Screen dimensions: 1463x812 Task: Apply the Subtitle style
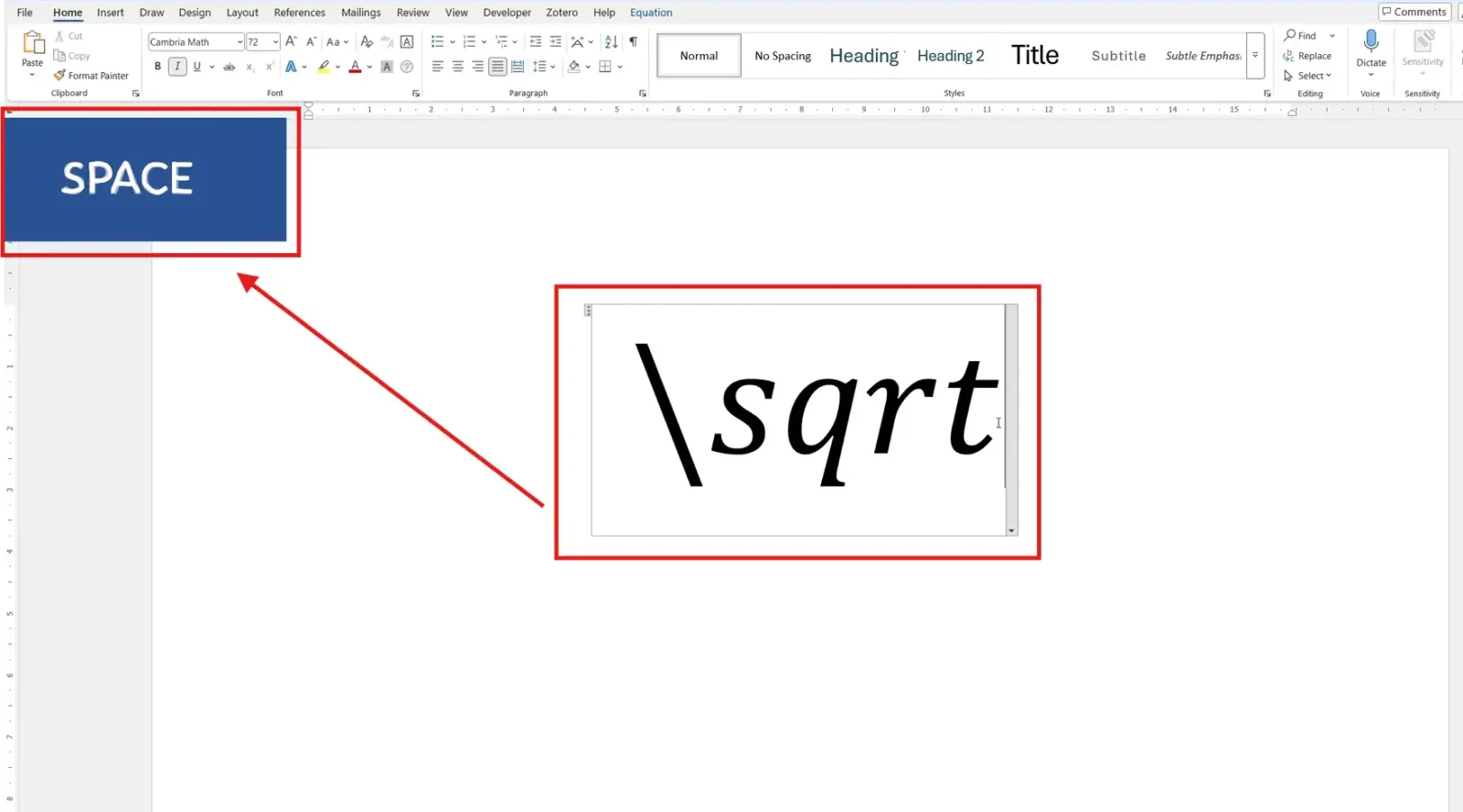click(x=1118, y=56)
